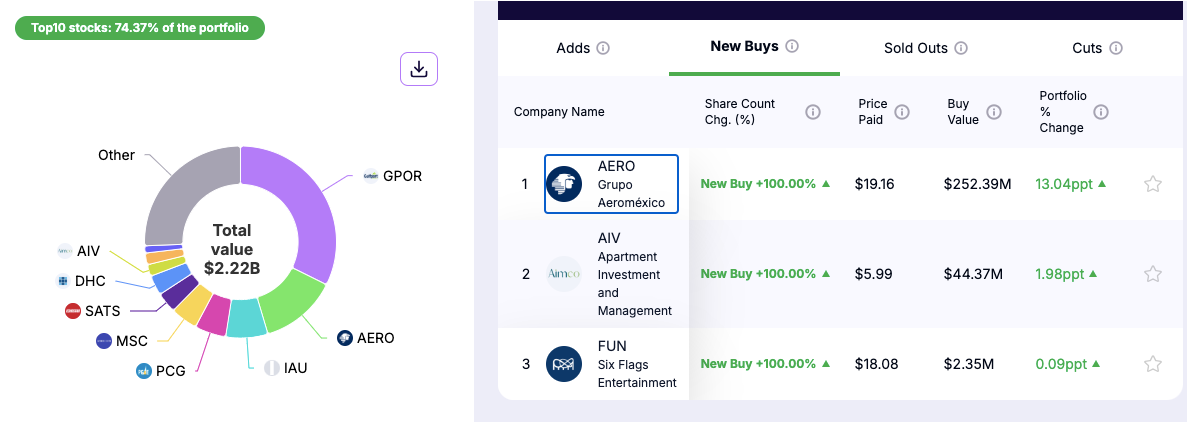This screenshot has width=1187, height=422.
Task: Click the Top10 stocks portfolio badge
Action: 140,28
